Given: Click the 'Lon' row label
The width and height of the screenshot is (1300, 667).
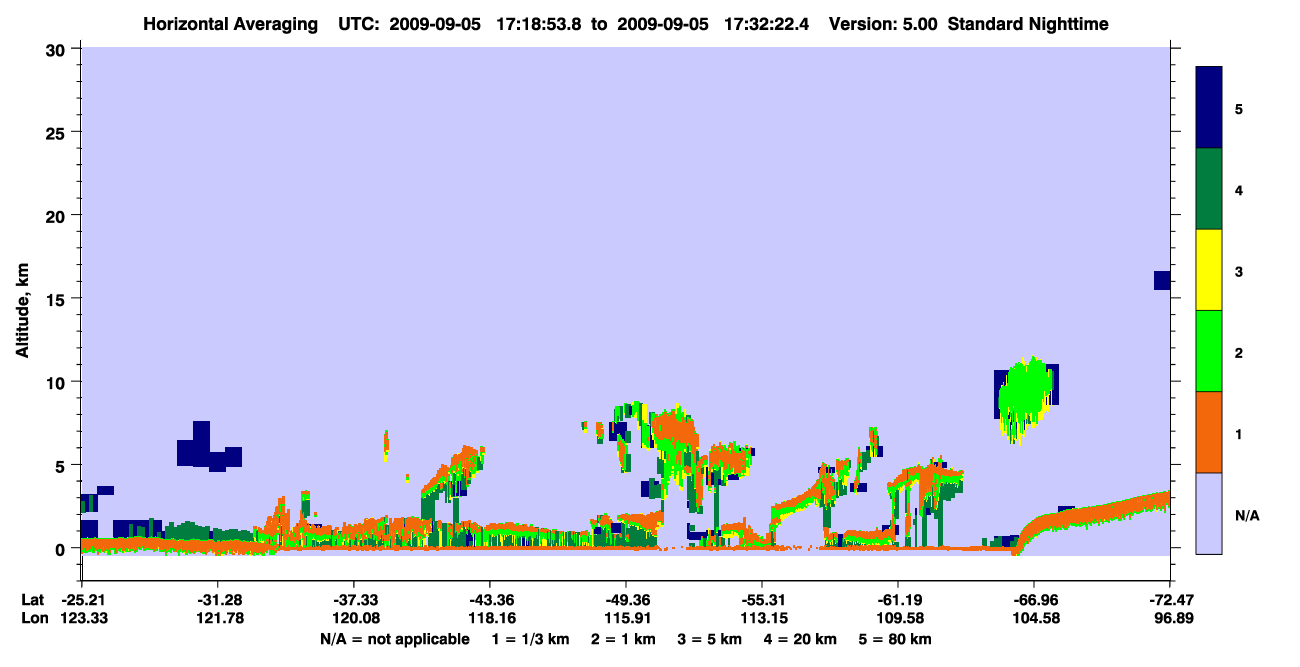Looking at the screenshot, I should point(33,618).
